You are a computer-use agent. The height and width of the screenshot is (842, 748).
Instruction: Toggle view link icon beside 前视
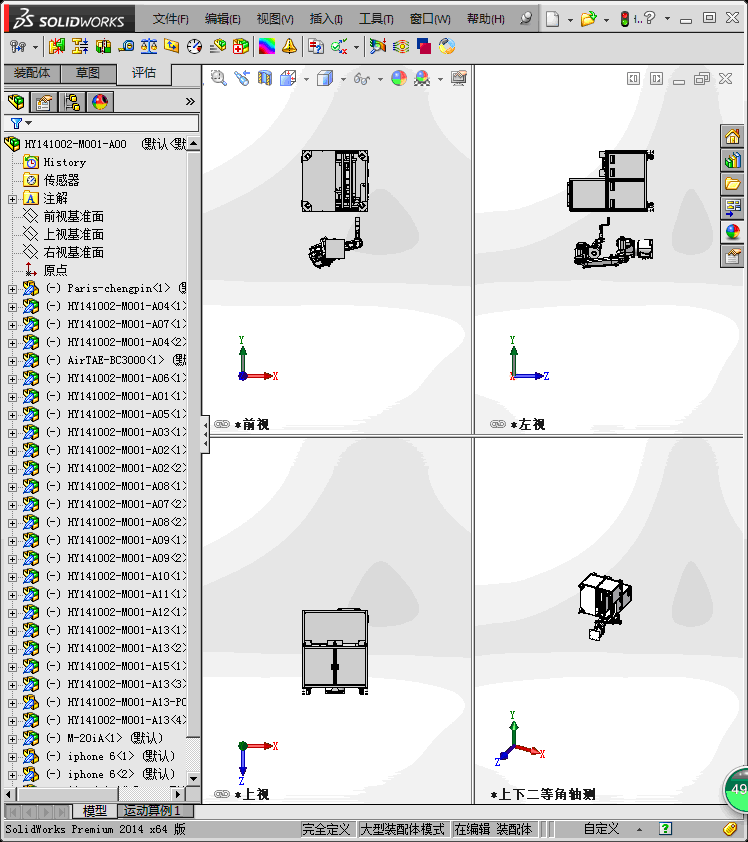[x=222, y=424]
